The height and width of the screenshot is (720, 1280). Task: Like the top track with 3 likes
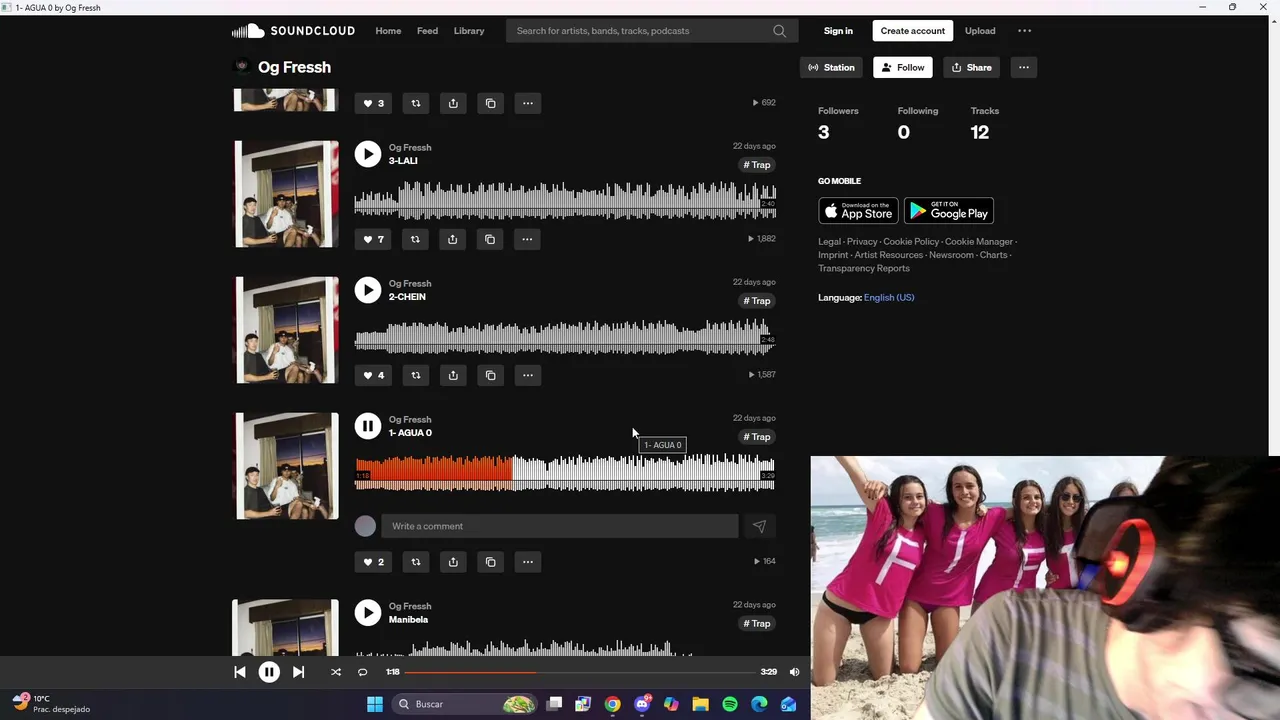pyautogui.click(x=373, y=103)
